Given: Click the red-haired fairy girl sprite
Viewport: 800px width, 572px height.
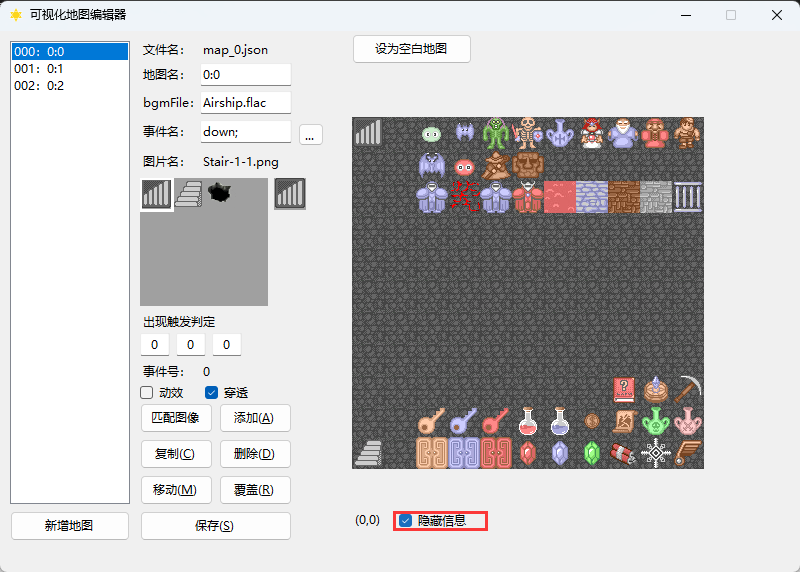Looking at the screenshot, I should click(592, 134).
